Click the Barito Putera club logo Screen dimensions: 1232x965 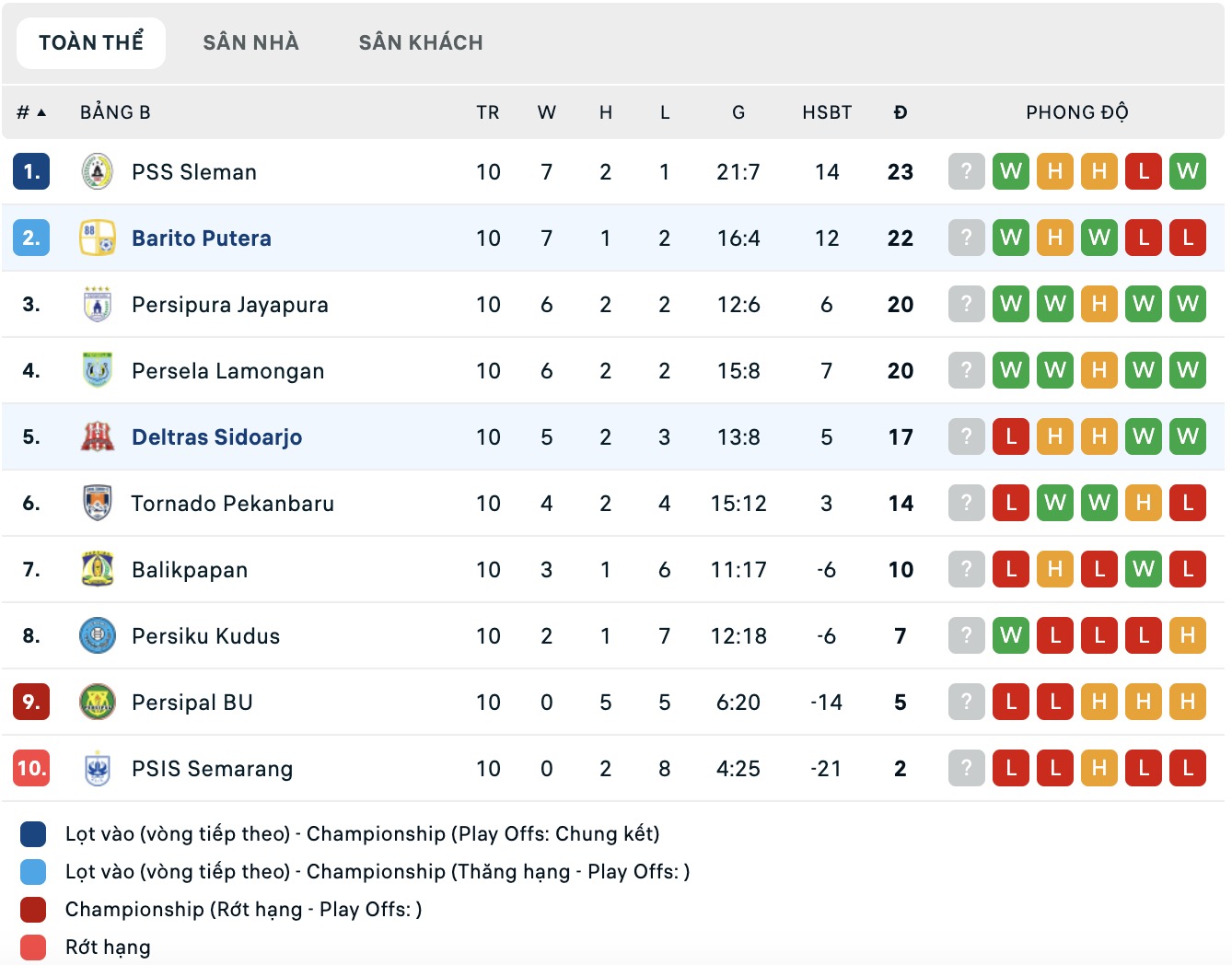click(x=99, y=238)
